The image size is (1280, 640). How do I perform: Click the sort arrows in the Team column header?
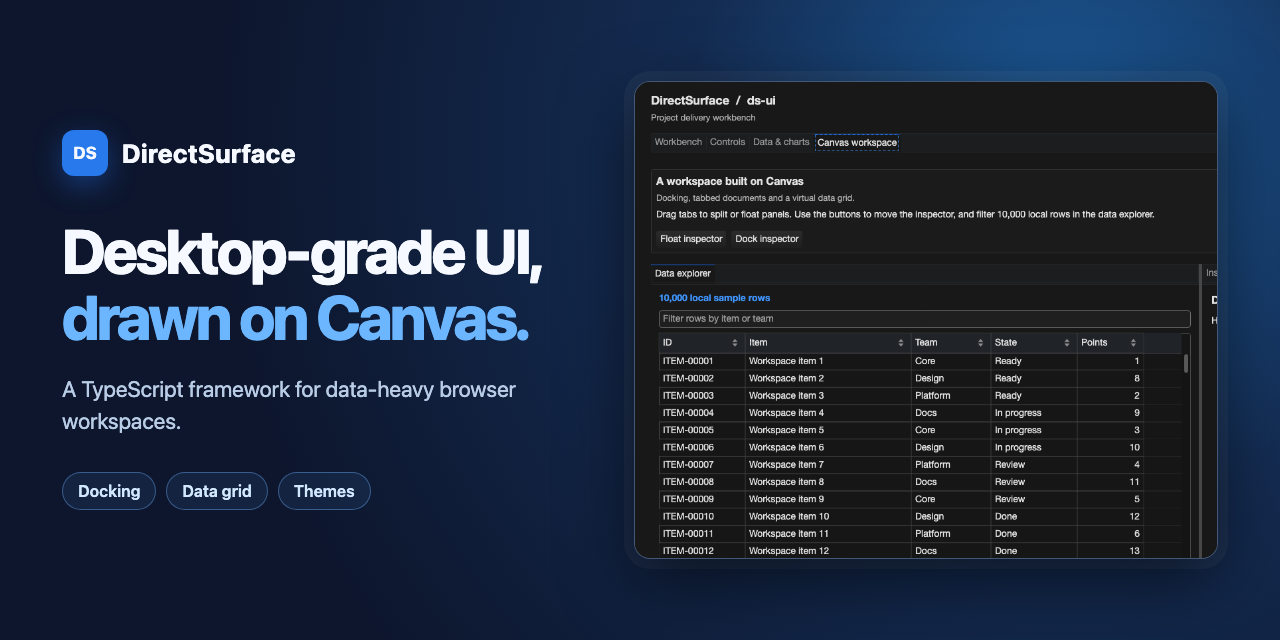[981, 343]
